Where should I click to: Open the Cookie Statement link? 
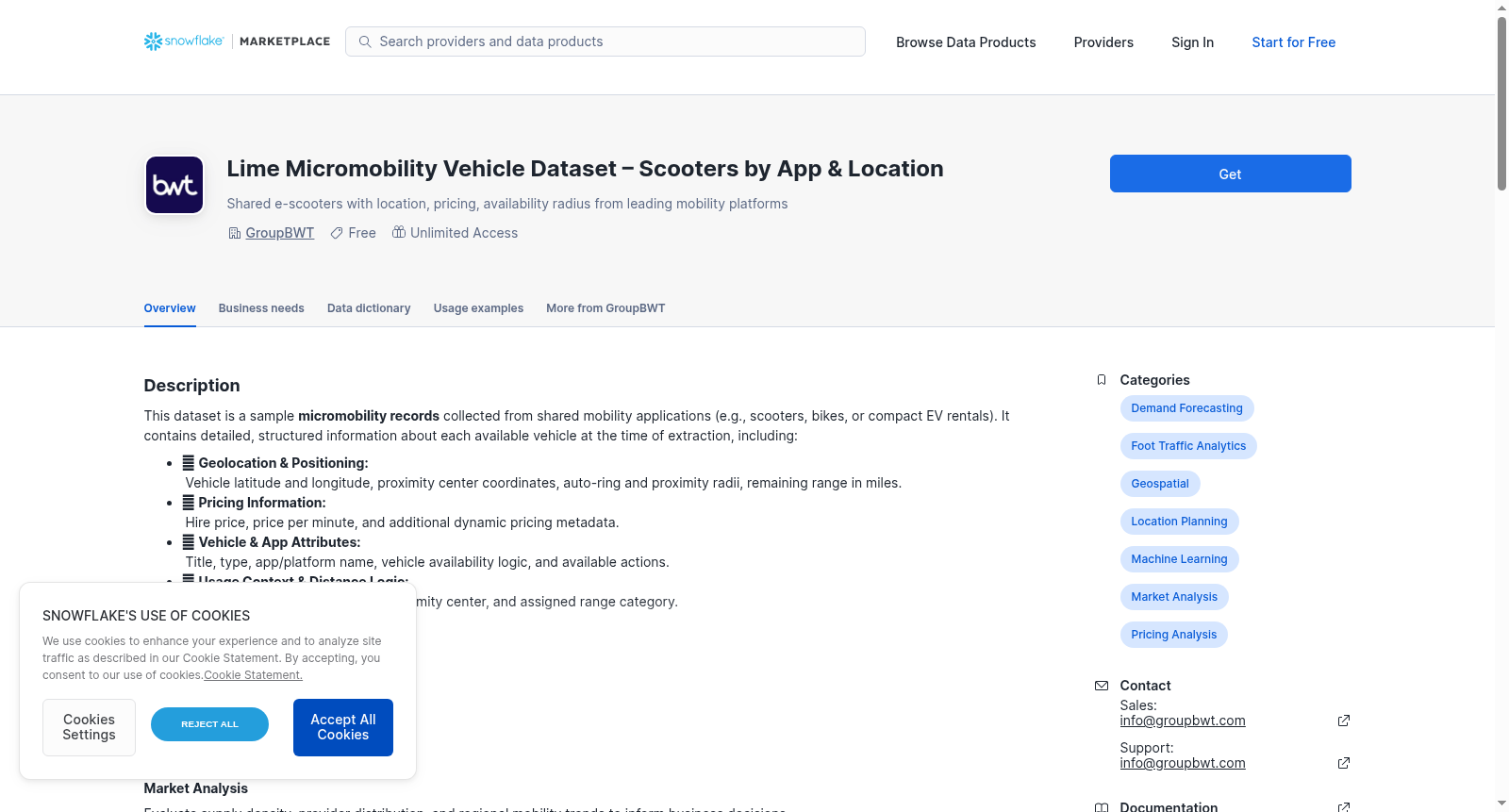point(253,675)
